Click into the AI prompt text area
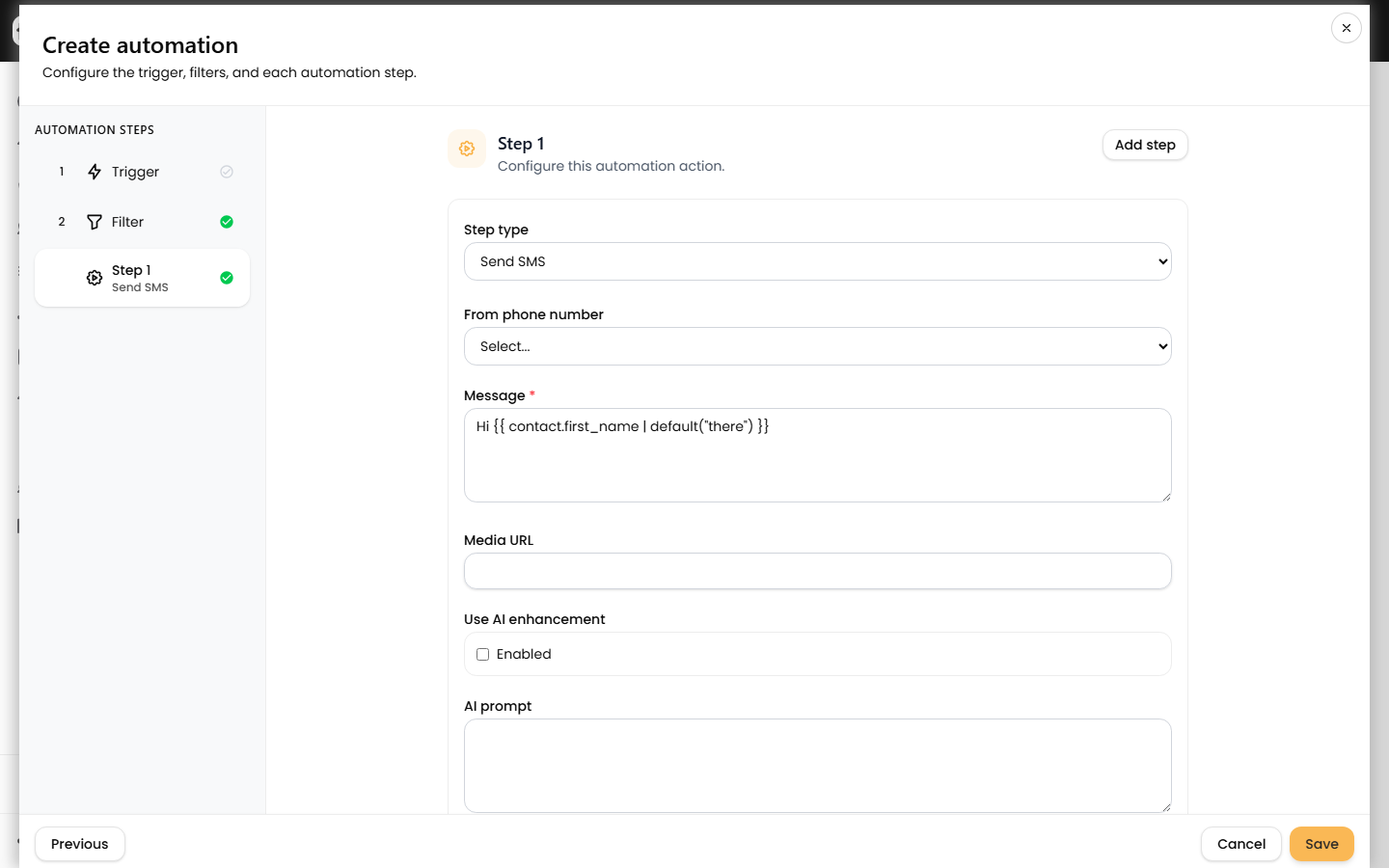This screenshot has height=868, width=1389. (818, 766)
